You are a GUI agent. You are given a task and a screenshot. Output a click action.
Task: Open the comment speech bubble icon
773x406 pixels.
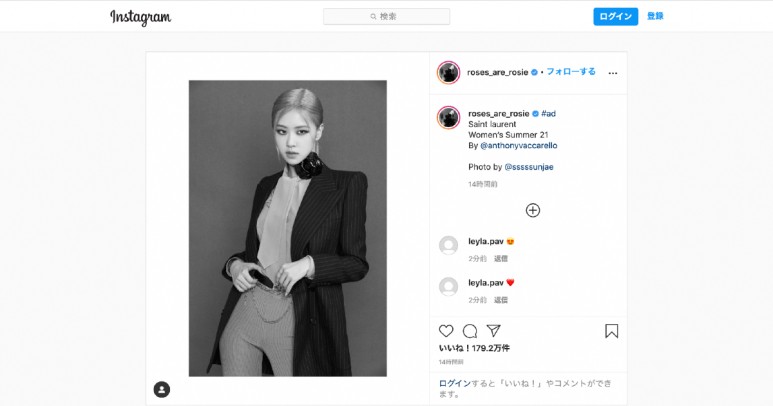470,331
